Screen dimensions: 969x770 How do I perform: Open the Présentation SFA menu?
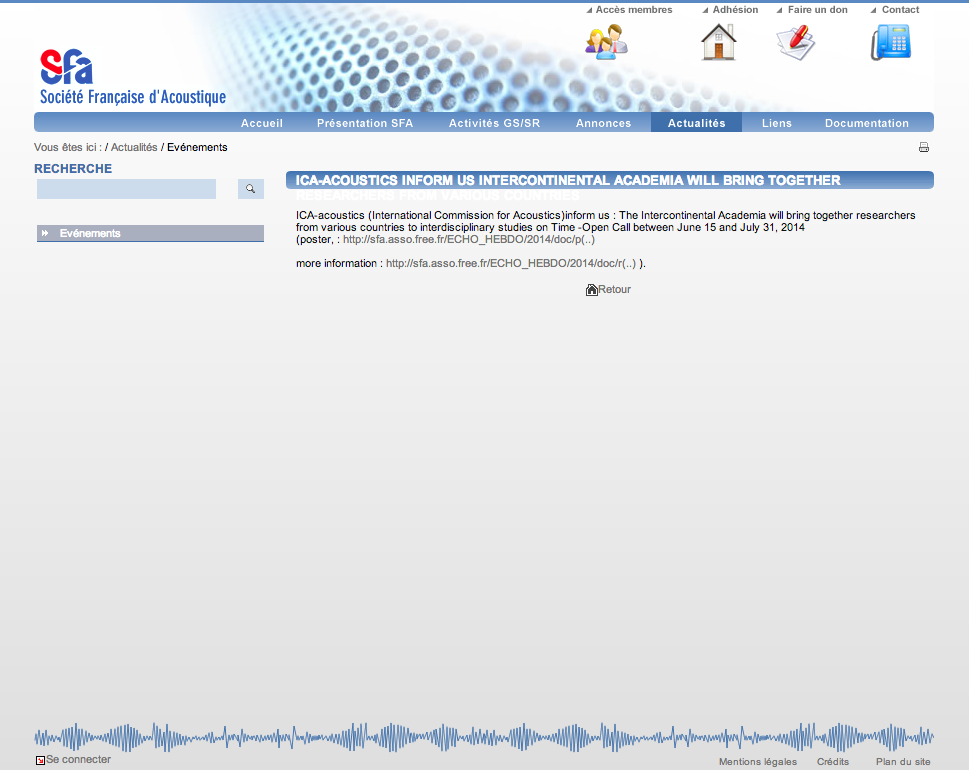[365, 123]
